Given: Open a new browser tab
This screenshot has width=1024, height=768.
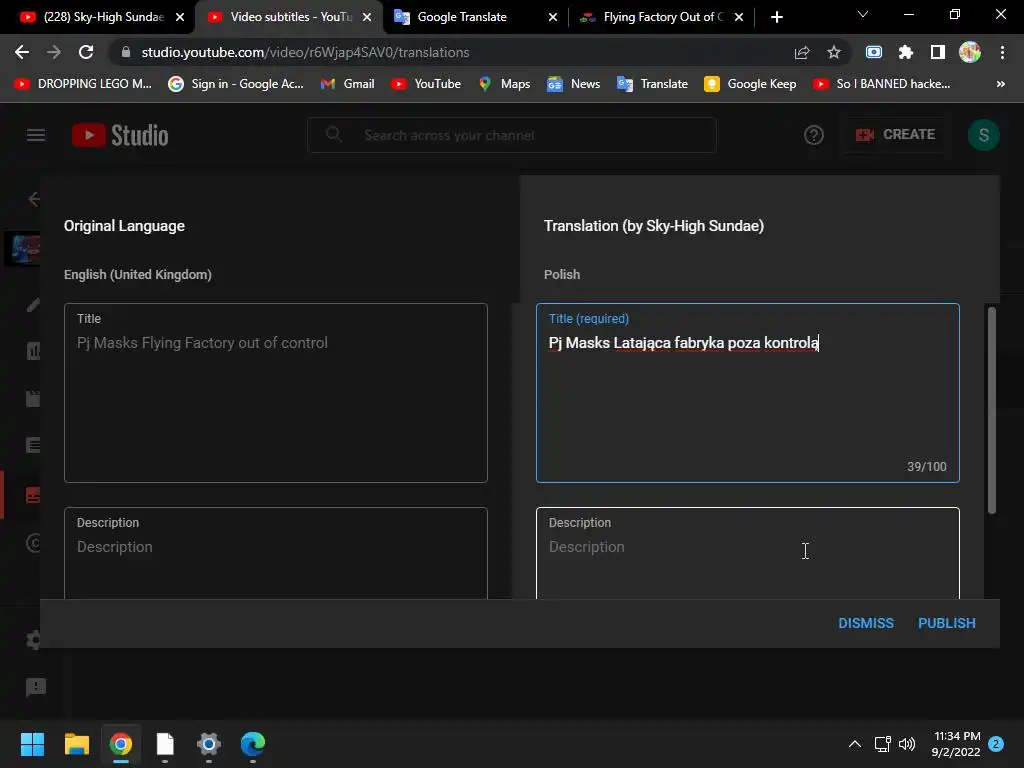Looking at the screenshot, I should (776, 17).
